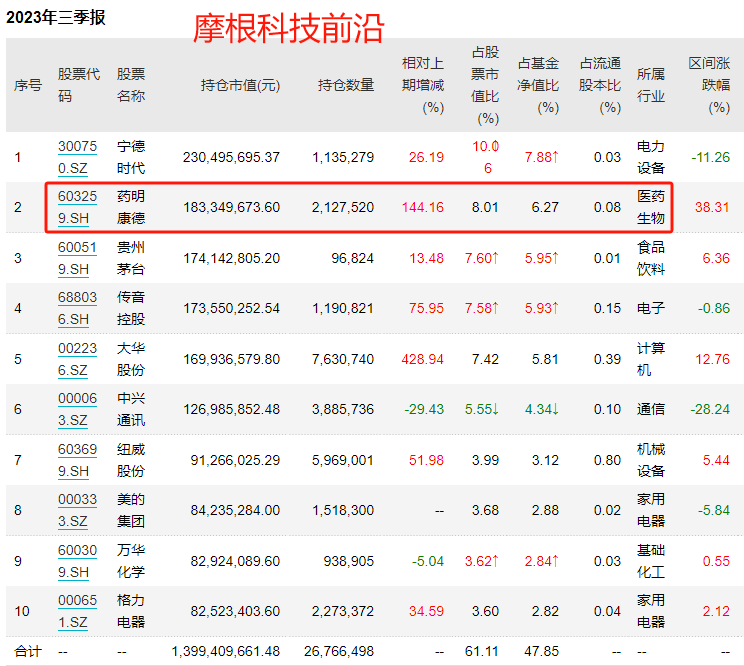
Task: Open stock code link 300750.SZ
Action: click(x=77, y=157)
